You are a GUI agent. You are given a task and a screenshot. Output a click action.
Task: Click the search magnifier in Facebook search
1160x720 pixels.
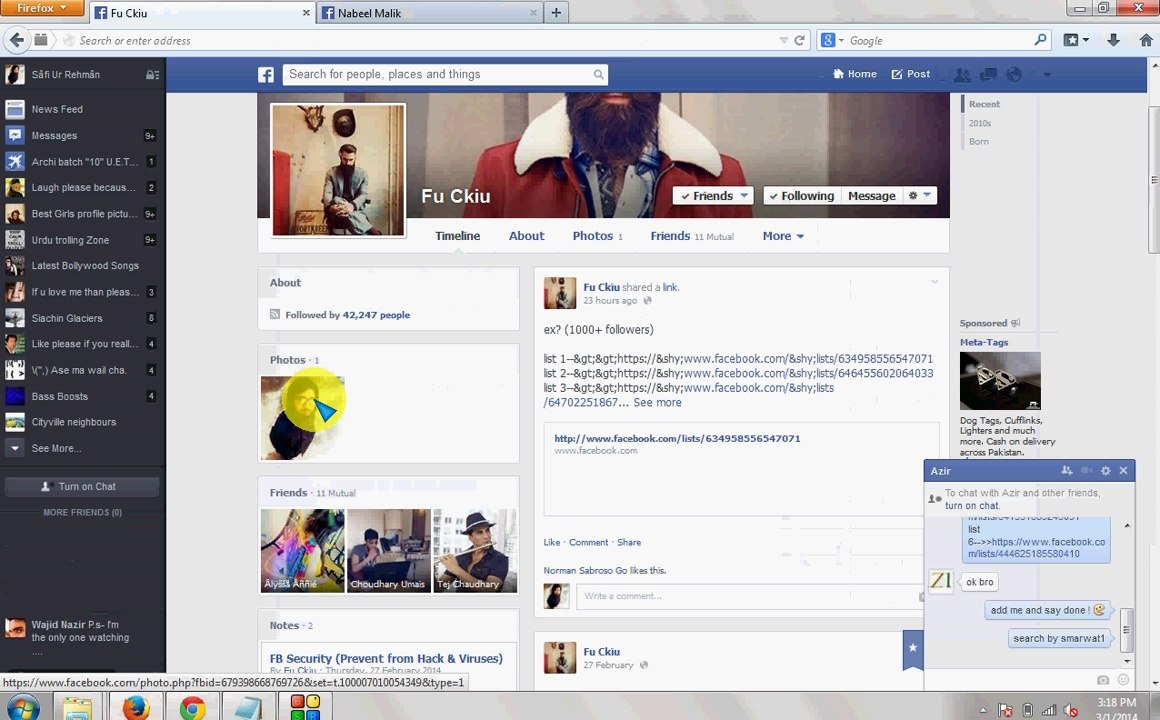click(x=598, y=75)
